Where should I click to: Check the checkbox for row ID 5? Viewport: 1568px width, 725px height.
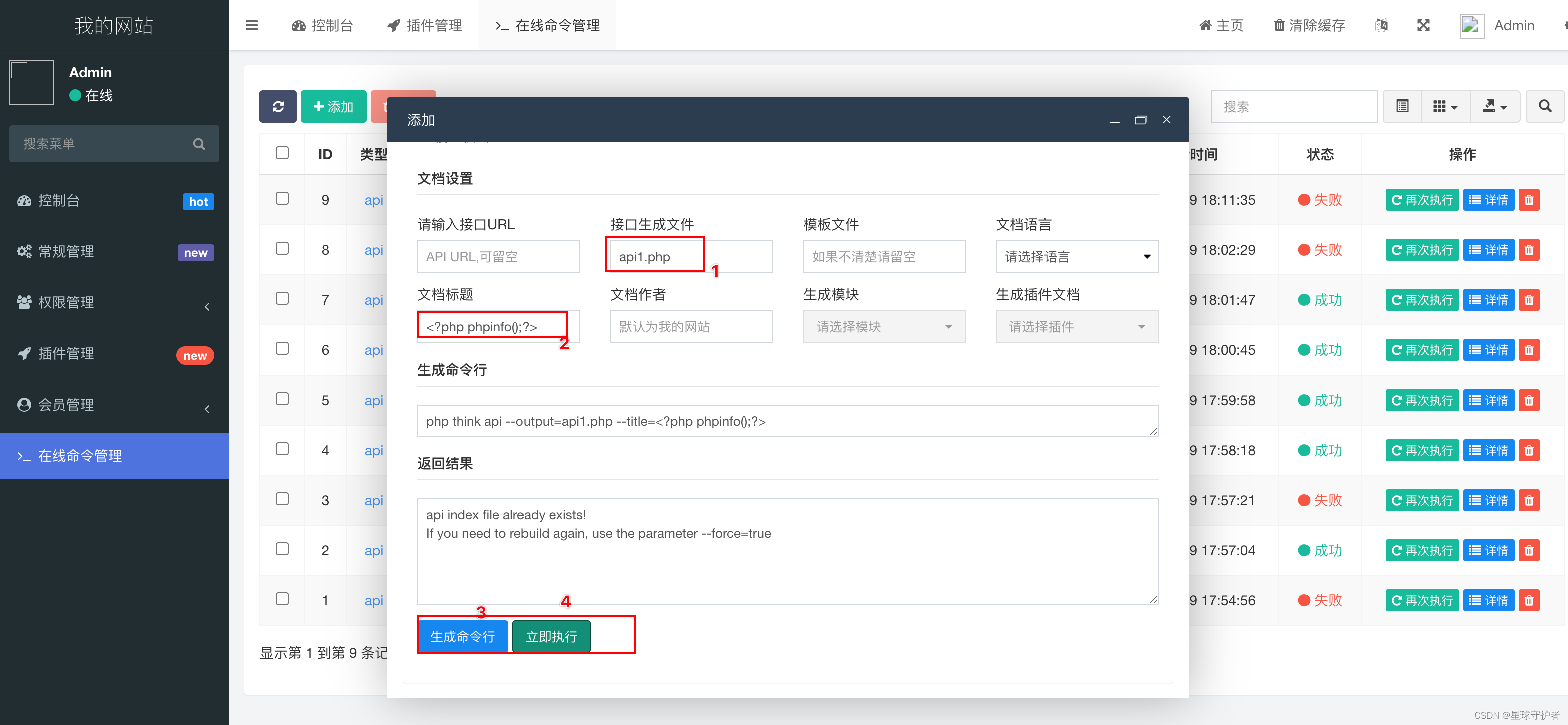point(282,399)
